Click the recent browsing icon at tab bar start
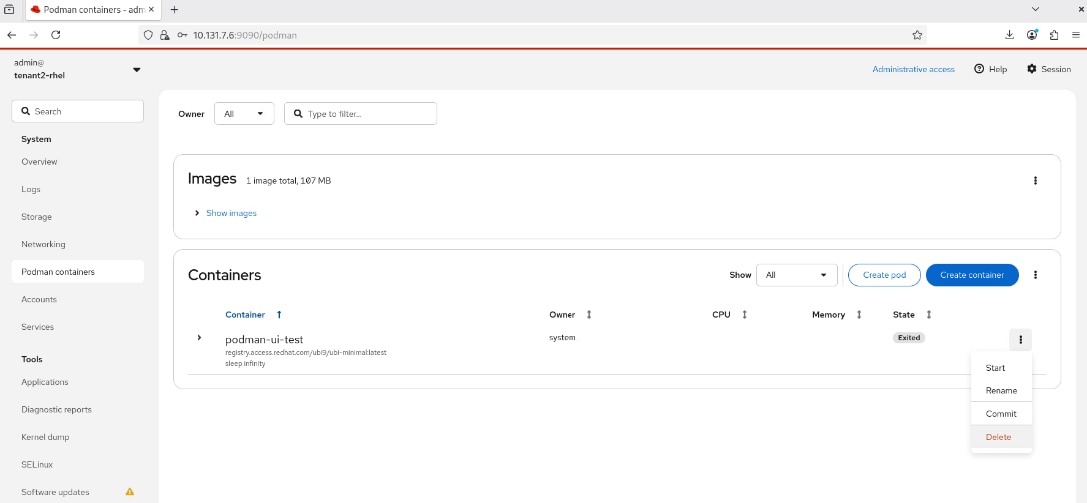This screenshot has width=1087, height=503. 10,10
